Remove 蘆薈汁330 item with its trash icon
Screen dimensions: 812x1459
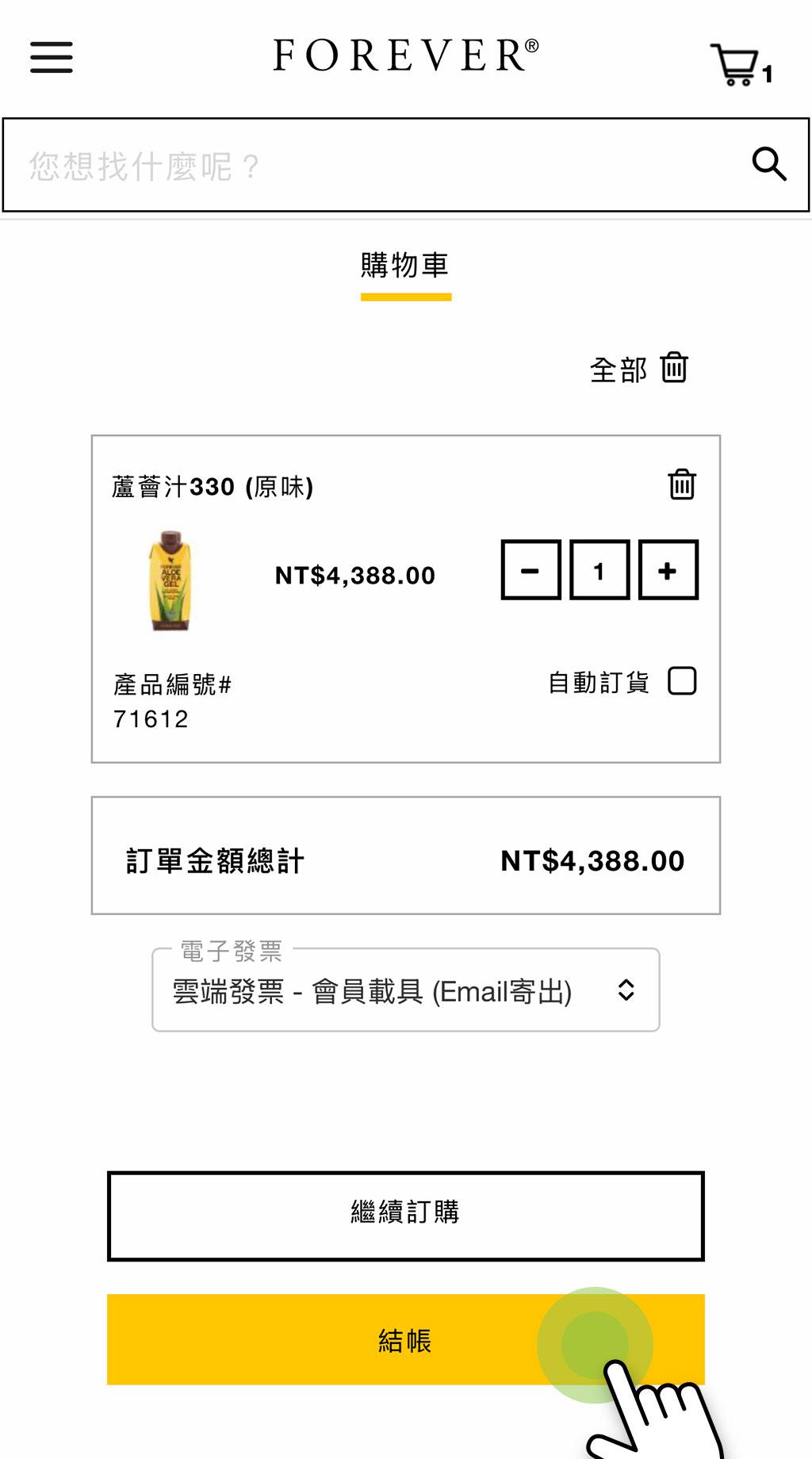[x=681, y=484]
